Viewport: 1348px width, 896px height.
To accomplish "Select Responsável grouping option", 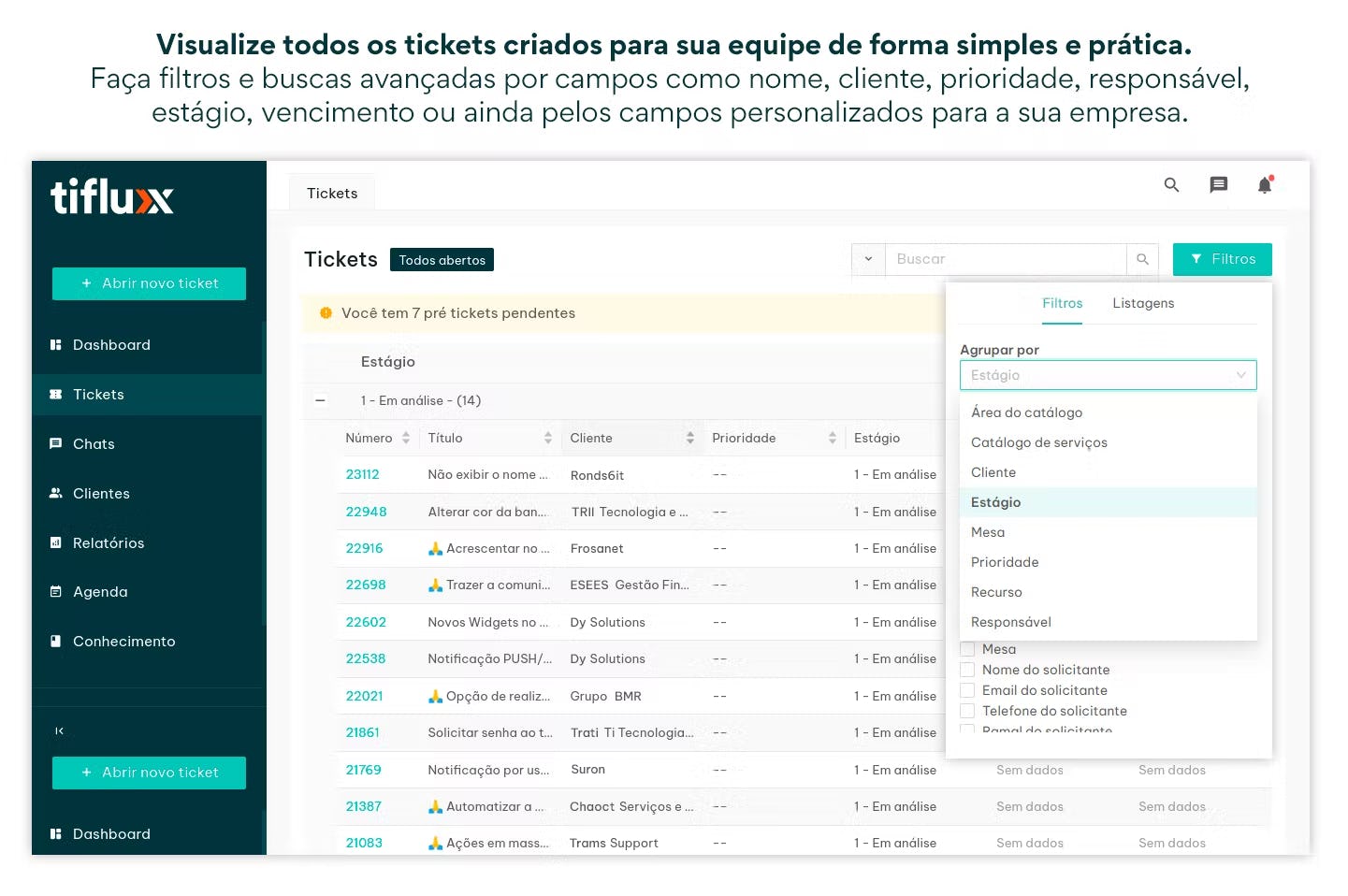I will [x=1109, y=622].
